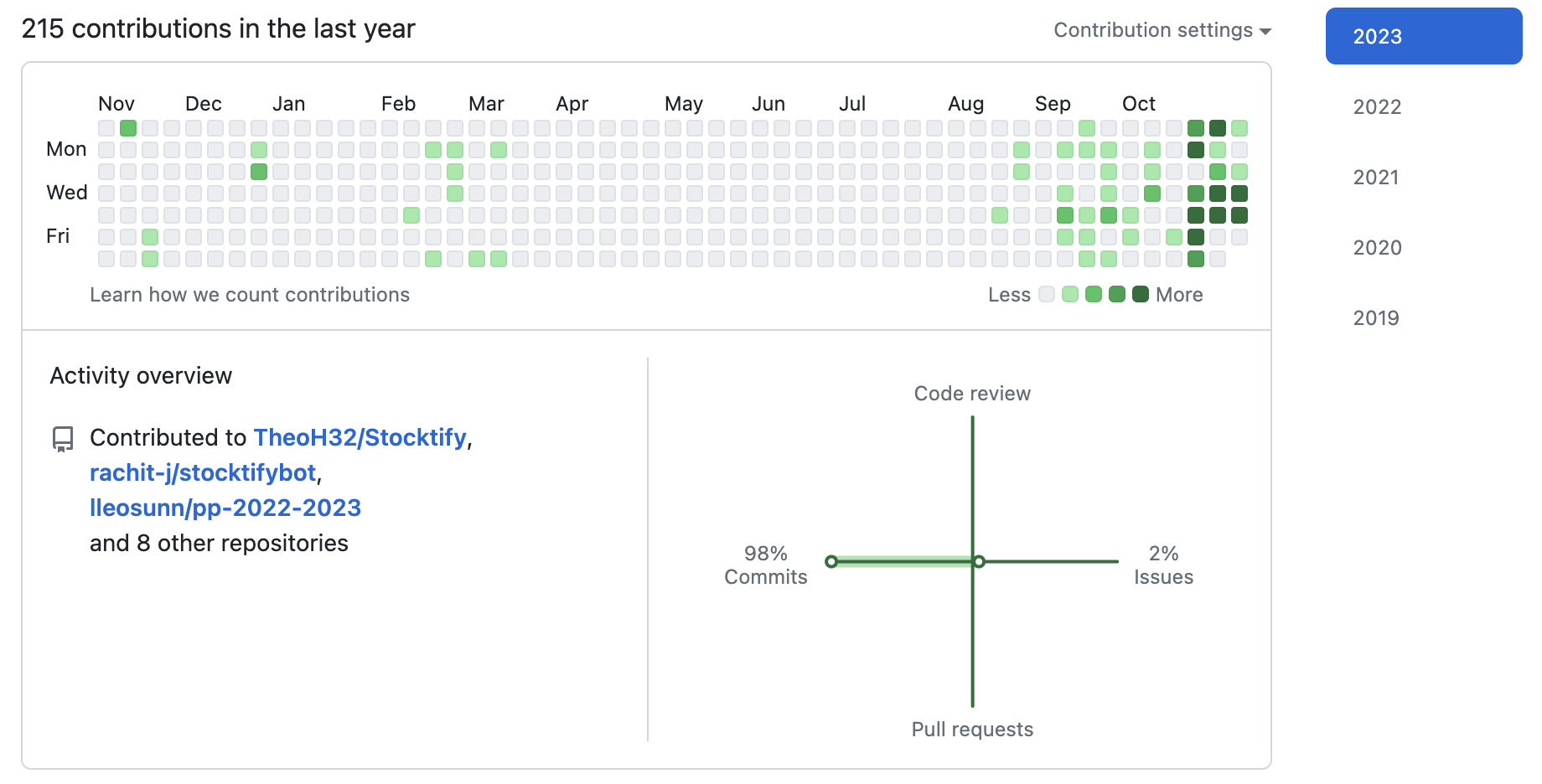Viewport: 1542px width, 784px height.
Task: Click the Pull requests axis label
Action: tap(972, 730)
